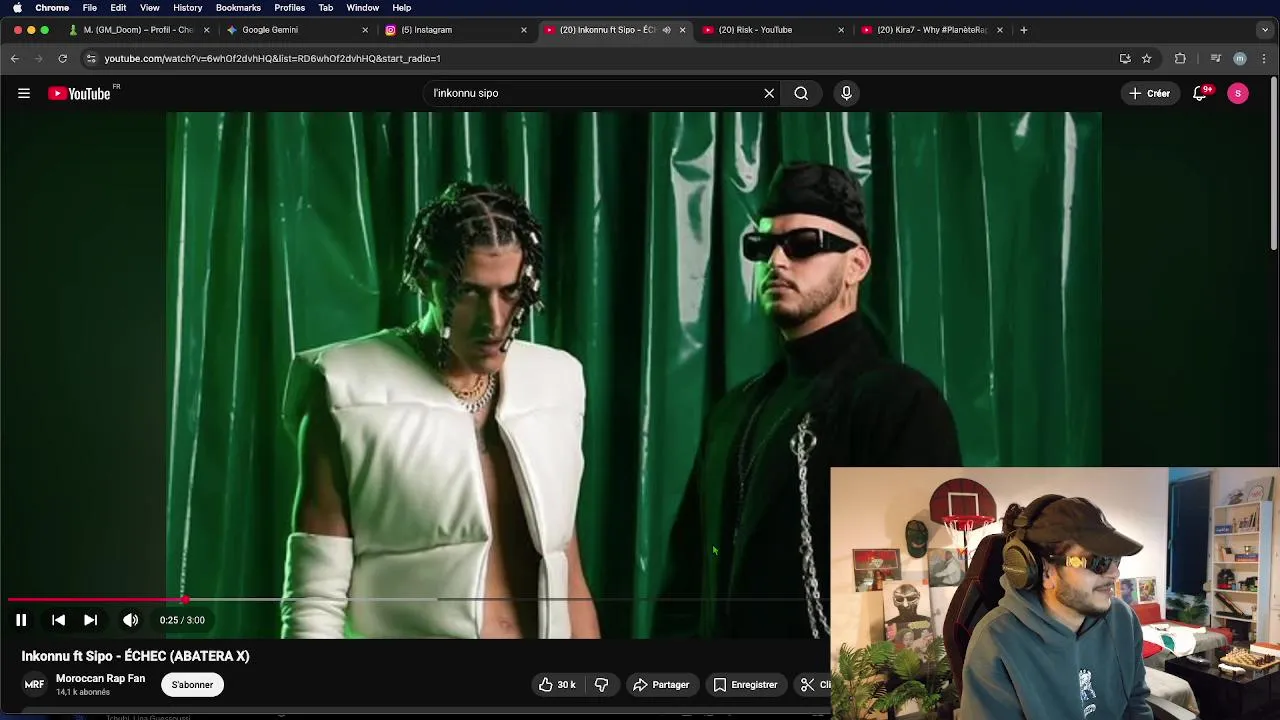Like the video with 30 k likes
1280x720 pixels.
coord(557,685)
